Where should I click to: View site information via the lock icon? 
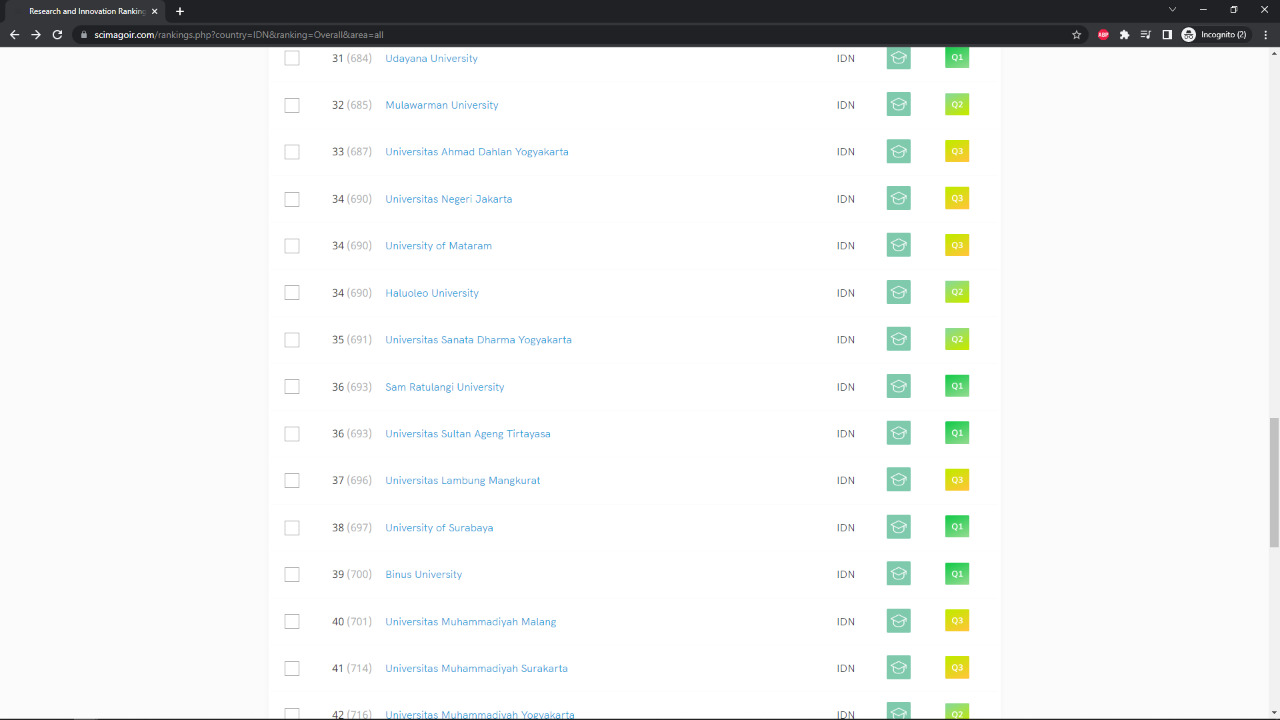click(85, 34)
